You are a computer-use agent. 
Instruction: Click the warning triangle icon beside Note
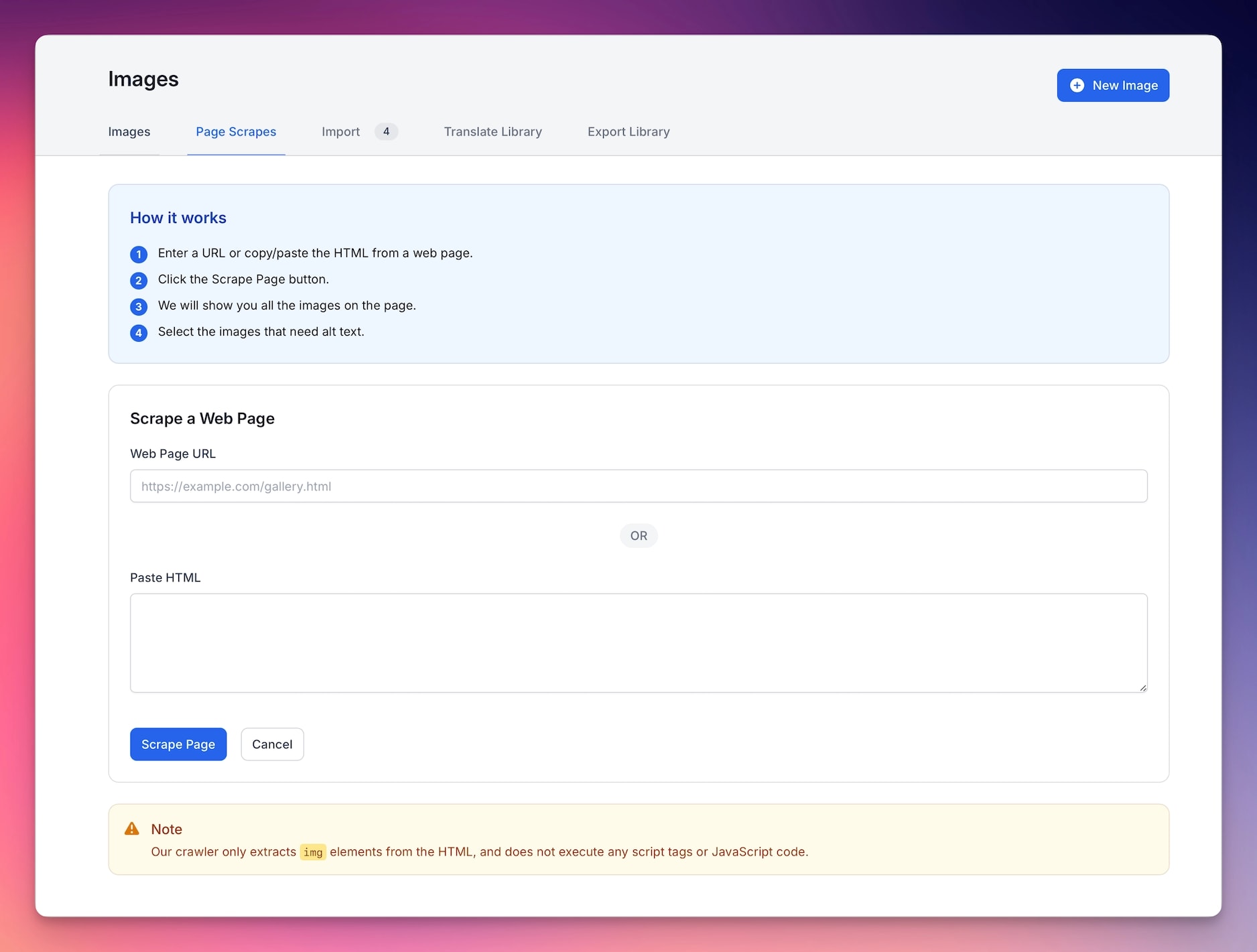click(132, 829)
